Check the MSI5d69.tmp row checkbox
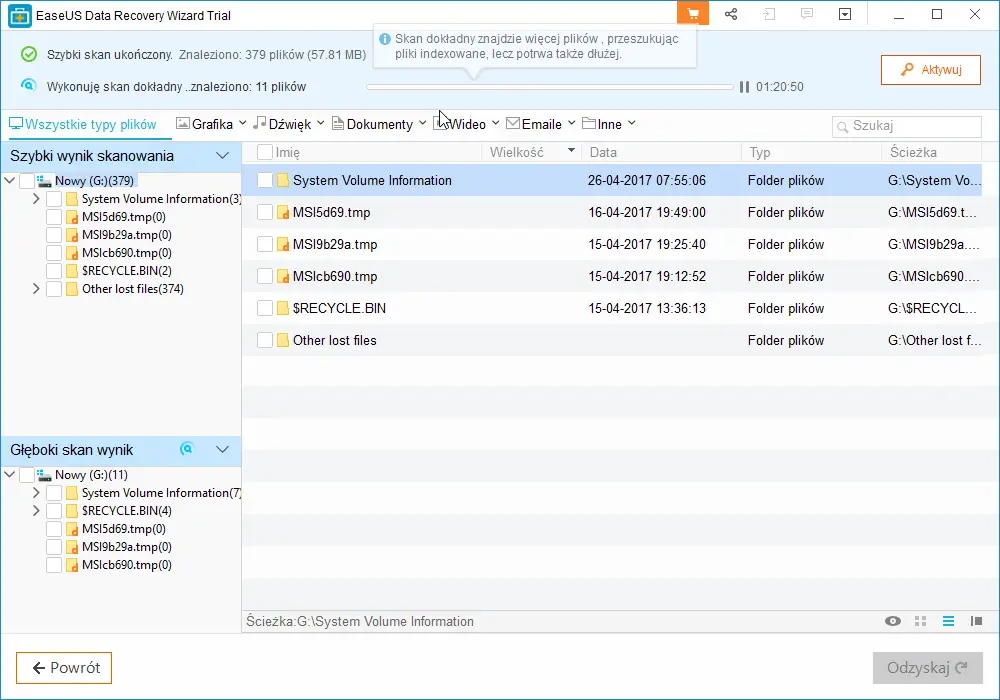Image resolution: width=1000 pixels, height=700 pixels. tap(265, 212)
